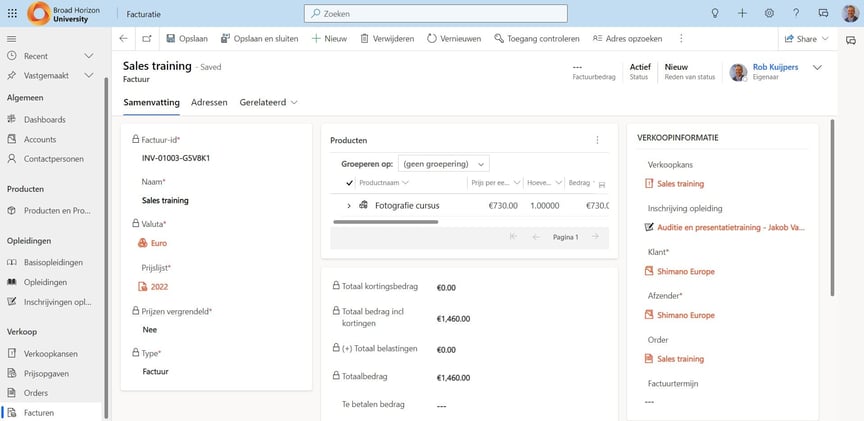Viewport: 864px width, 421px height.
Task: Open Afzender Shimano Europe link
Action: pos(685,315)
